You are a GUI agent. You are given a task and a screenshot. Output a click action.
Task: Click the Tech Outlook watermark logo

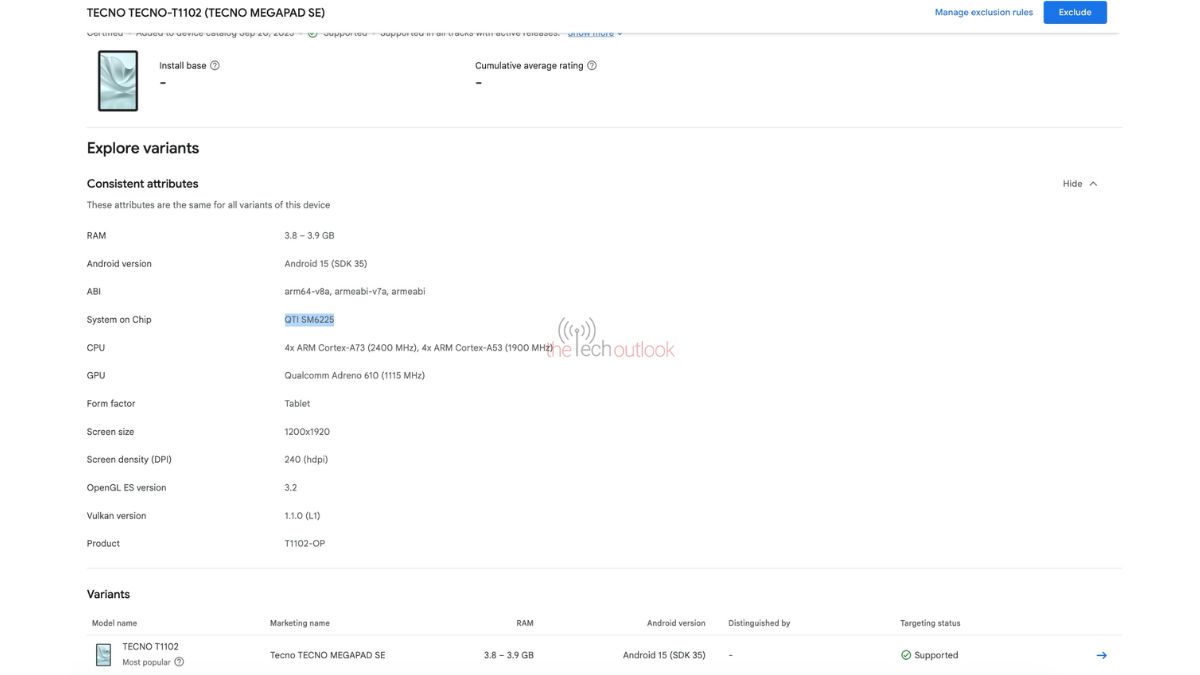click(612, 340)
